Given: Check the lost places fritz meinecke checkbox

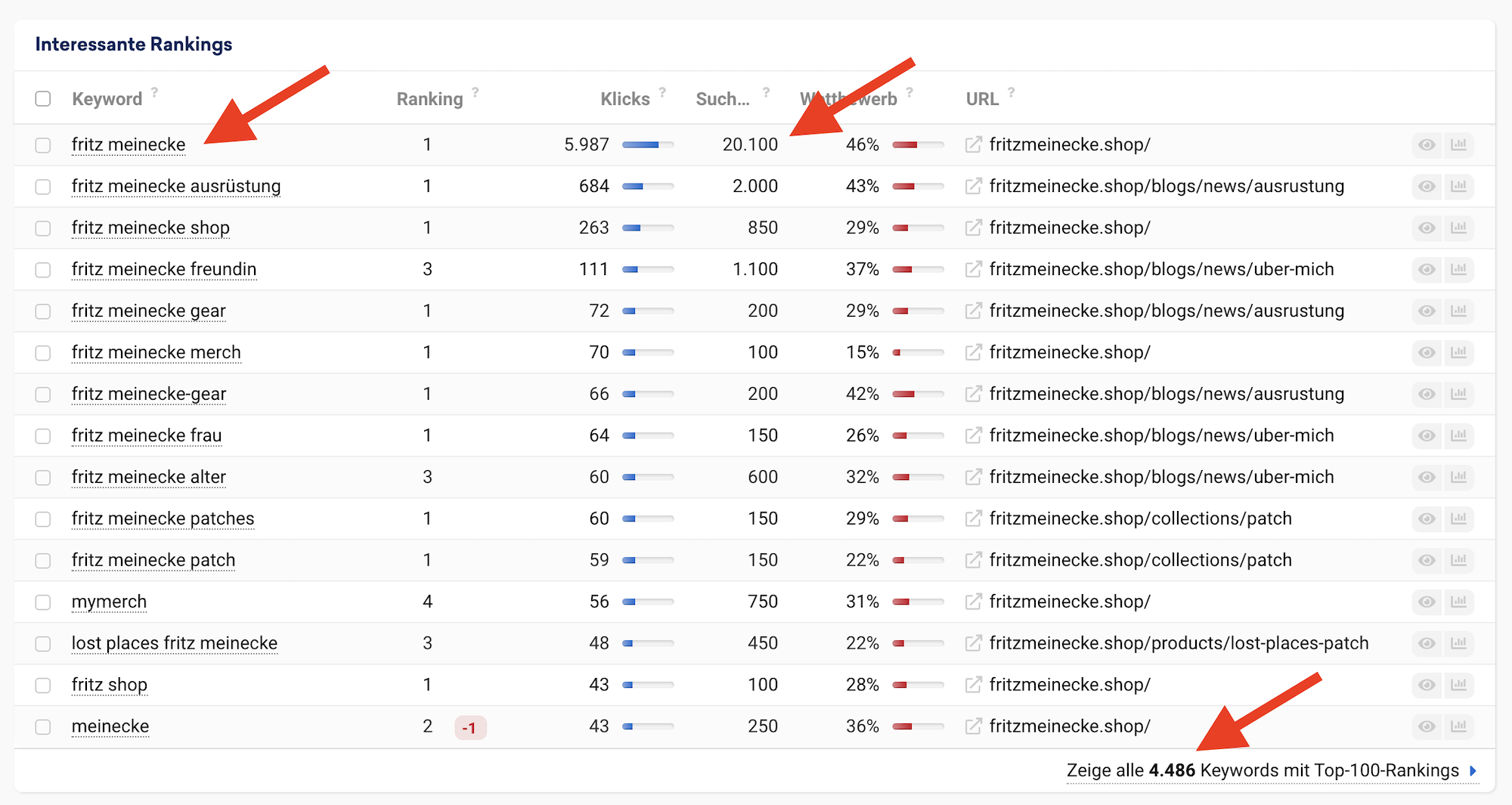Looking at the screenshot, I should [x=43, y=644].
